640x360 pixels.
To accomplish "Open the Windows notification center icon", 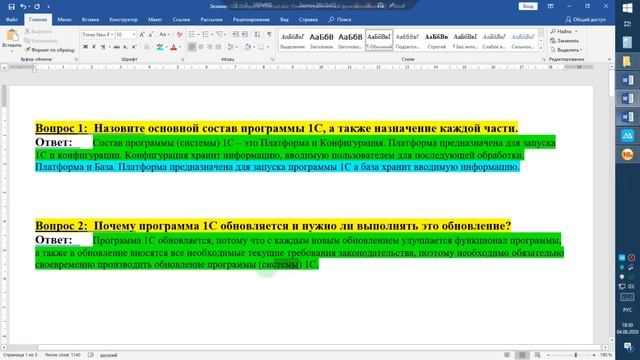I will (628, 347).
